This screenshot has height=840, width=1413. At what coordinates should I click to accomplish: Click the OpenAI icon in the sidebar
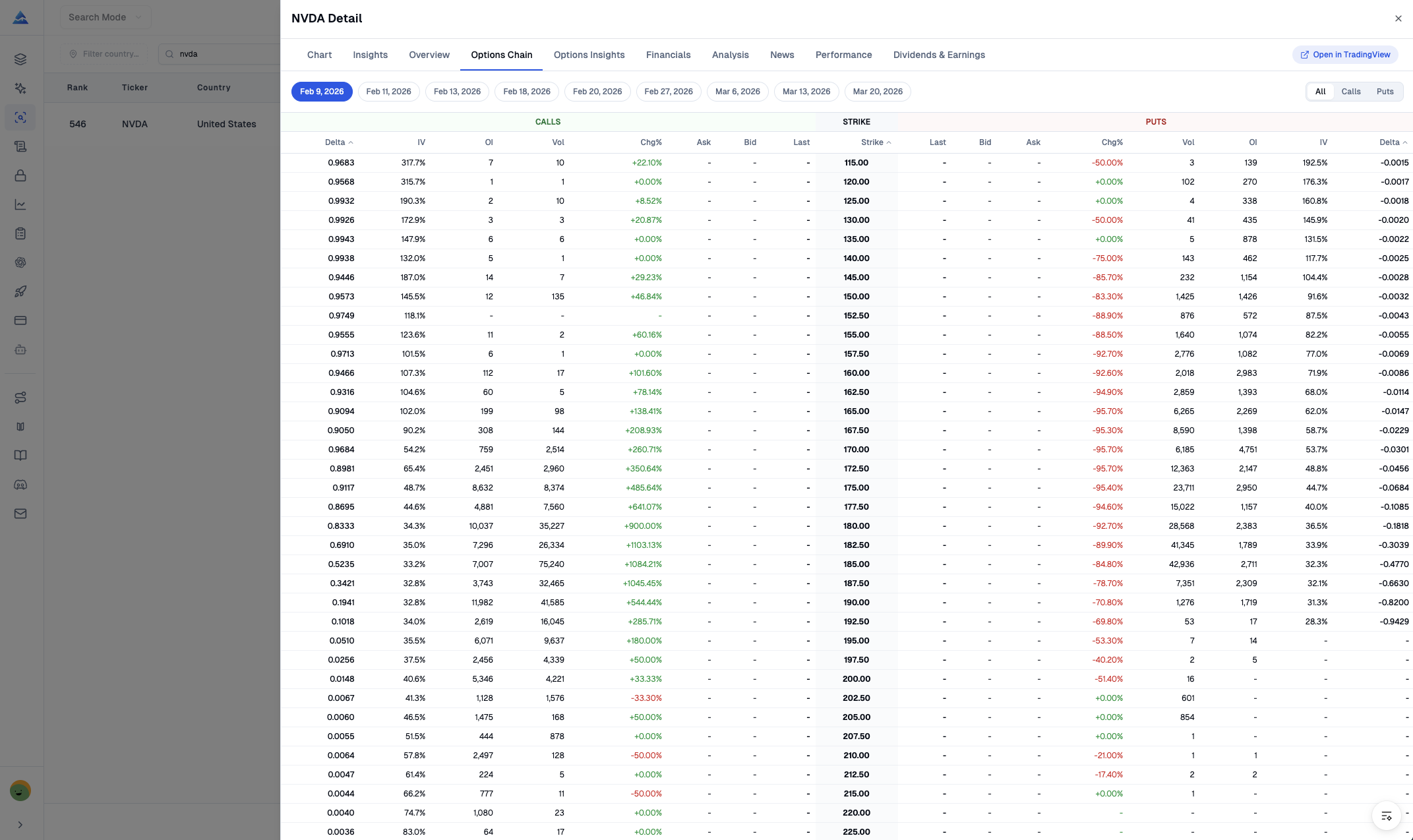tap(20, 262)
